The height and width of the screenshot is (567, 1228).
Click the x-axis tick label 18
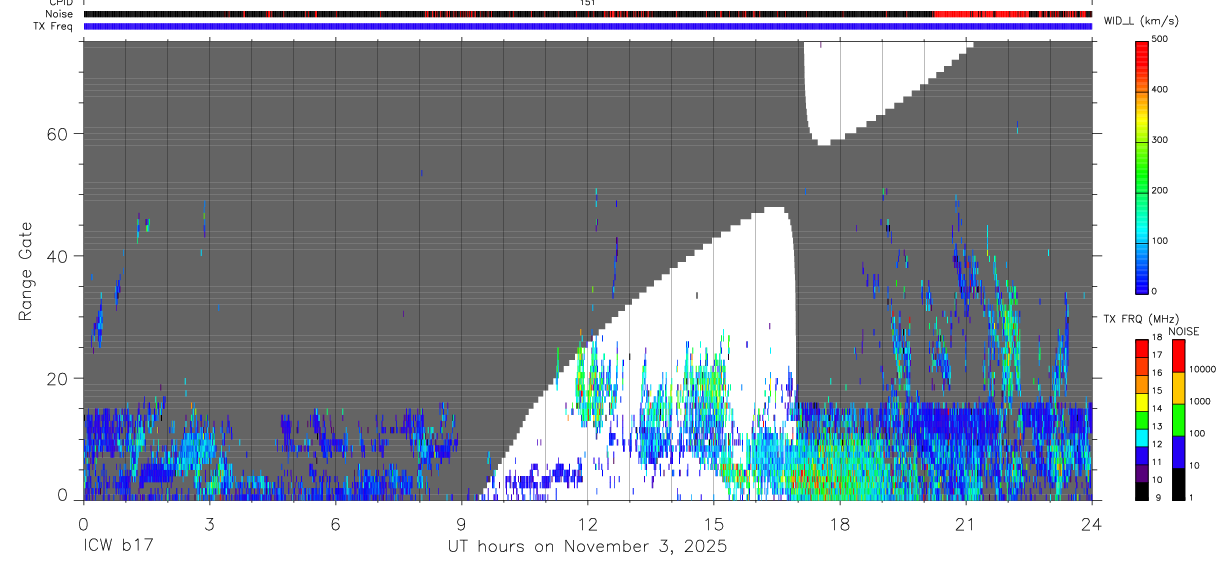pos(839,524)
